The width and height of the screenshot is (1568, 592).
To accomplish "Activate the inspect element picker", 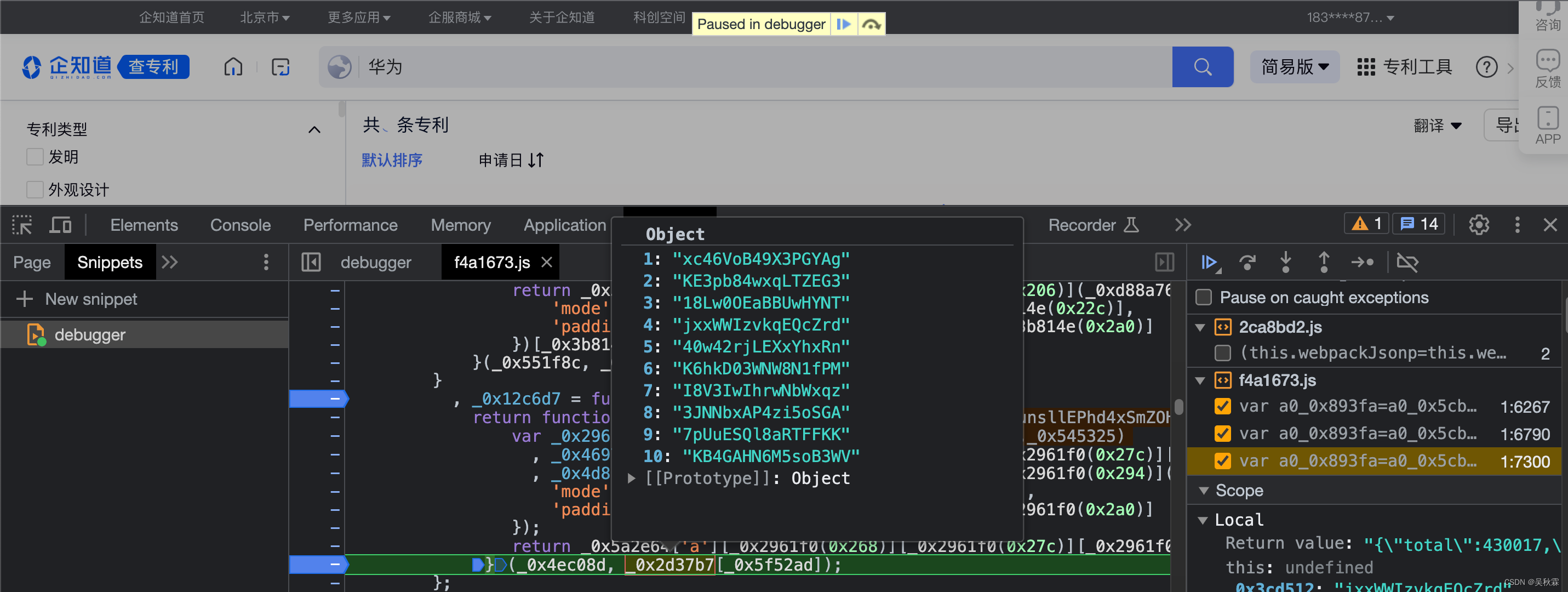I will [x=22, y=225].
